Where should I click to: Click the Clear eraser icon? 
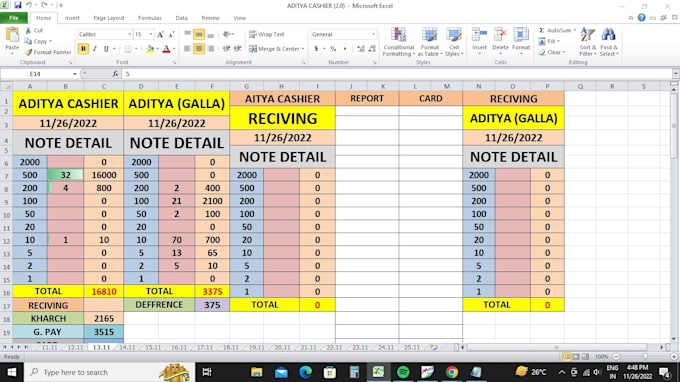pyautogui.click(x=542, y=52)
